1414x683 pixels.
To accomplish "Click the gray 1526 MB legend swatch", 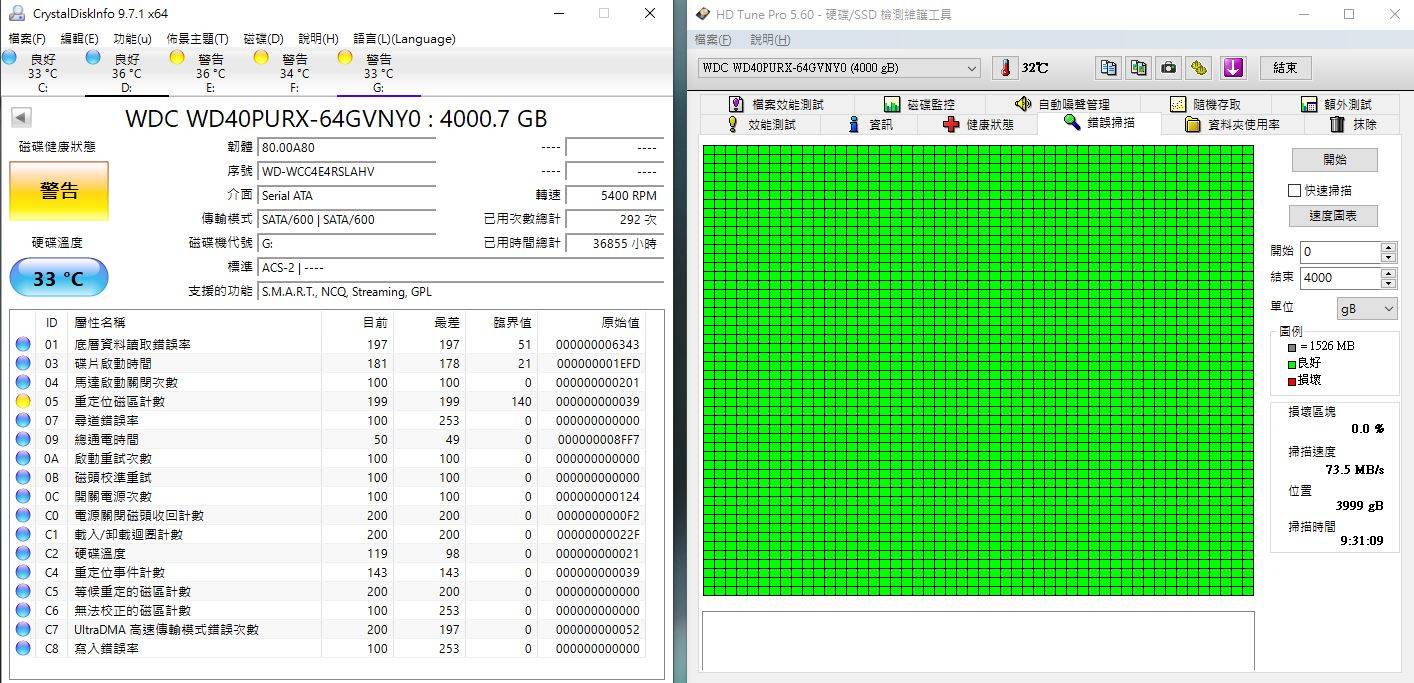I will click(1291, 347).
